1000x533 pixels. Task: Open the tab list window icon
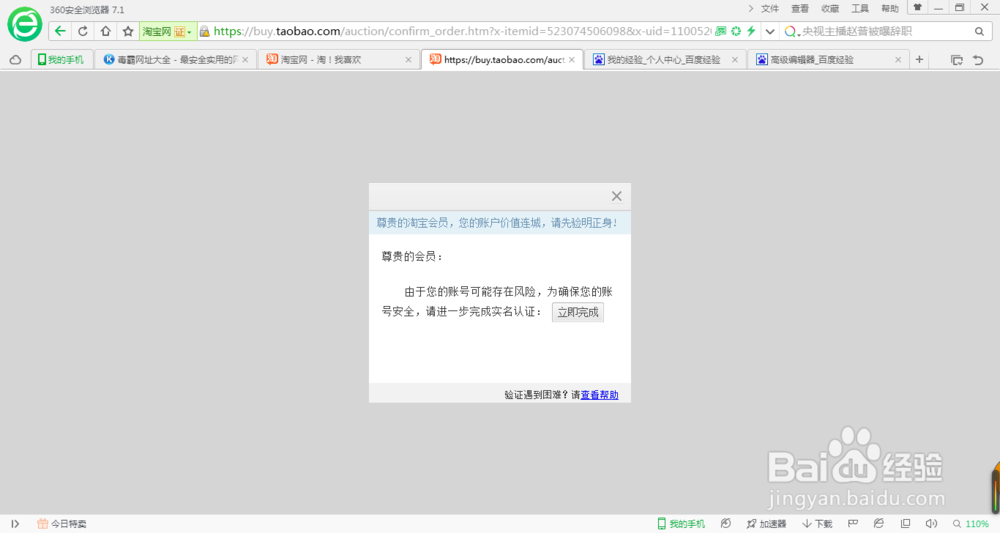point(957,60)
